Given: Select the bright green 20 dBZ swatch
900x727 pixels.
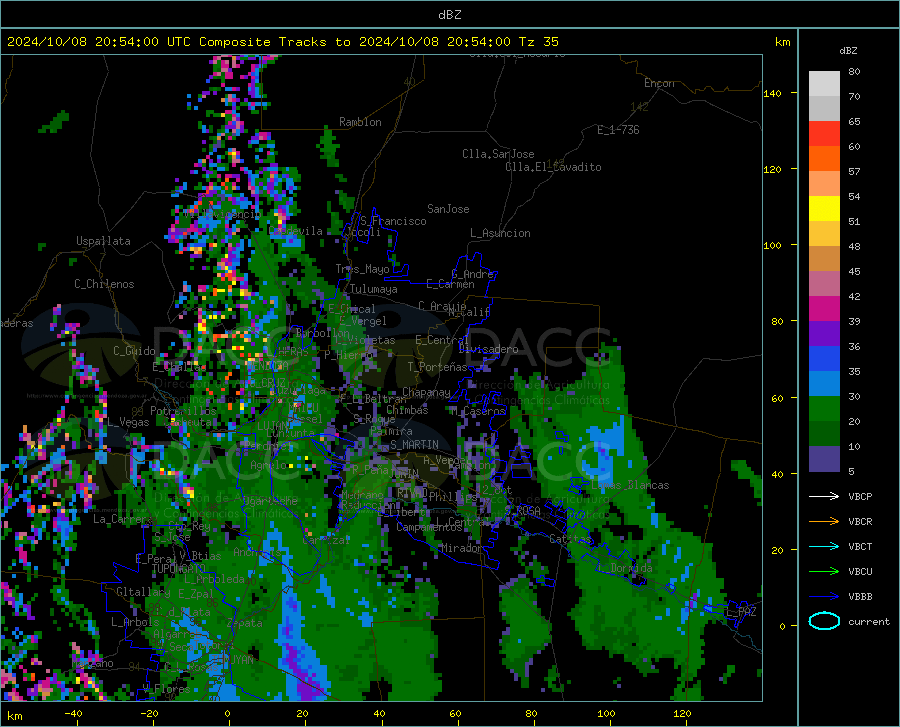Looking at the screenshot, I should (x=824, y=409).
